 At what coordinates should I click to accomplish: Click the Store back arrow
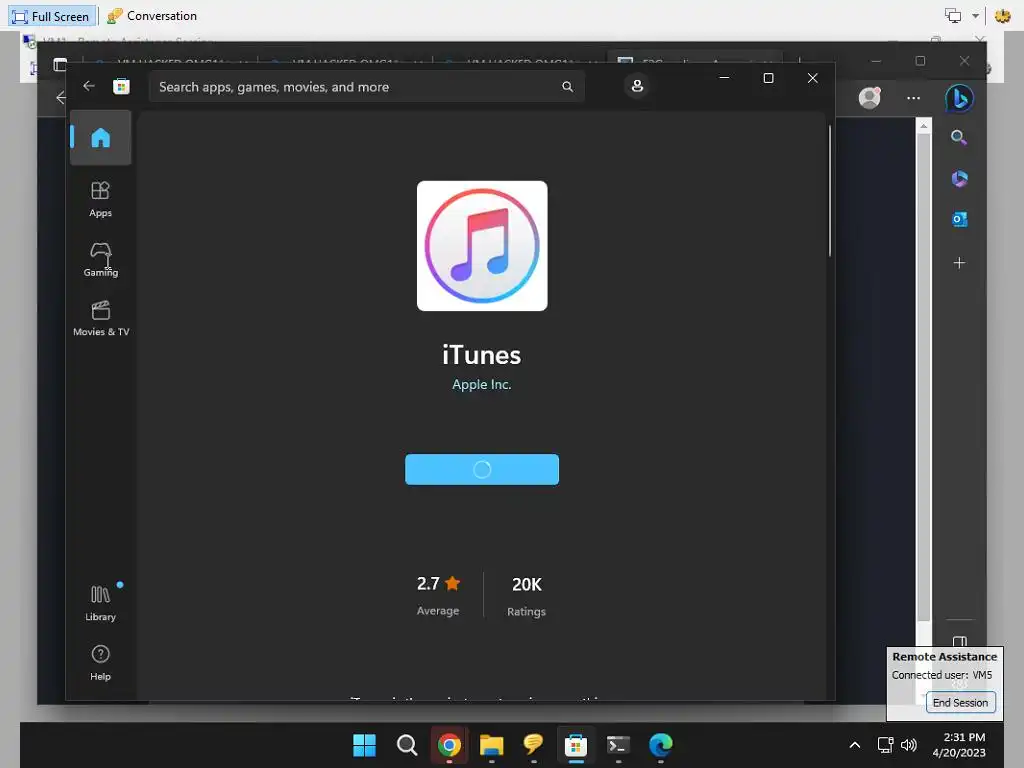click(x=89, y=86)
